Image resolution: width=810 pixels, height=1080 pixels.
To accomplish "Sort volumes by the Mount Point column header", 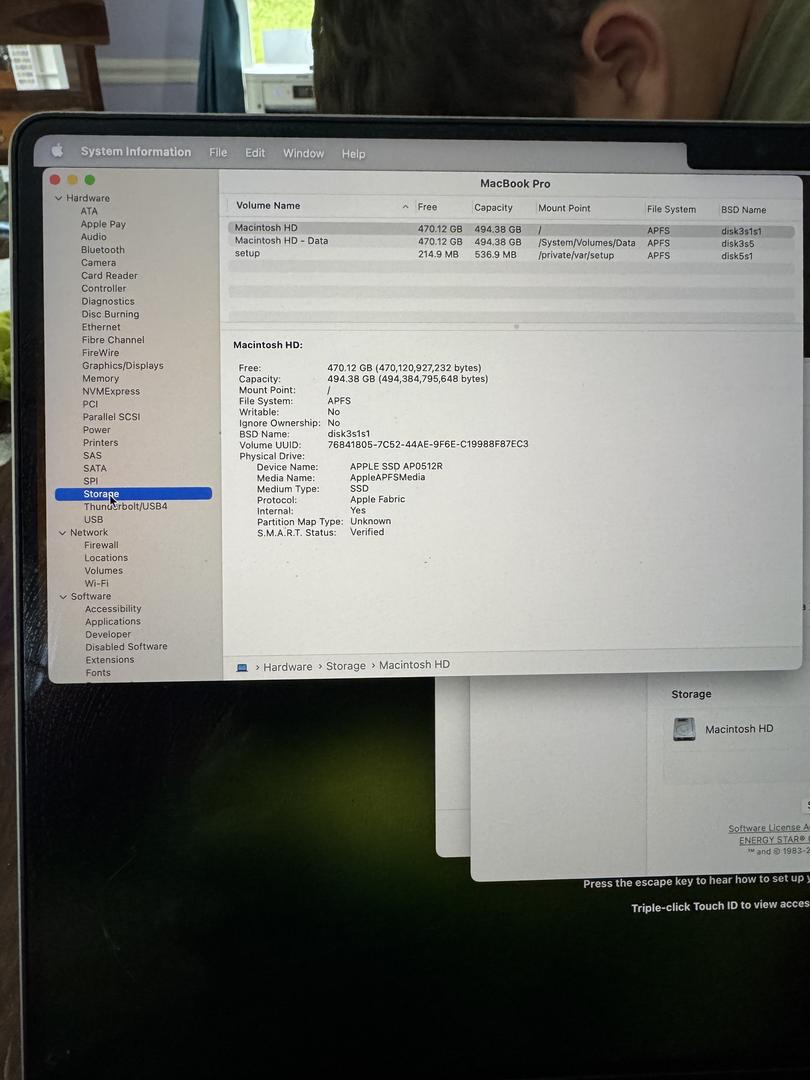I will pyautogui.click(x=564, y=208).
